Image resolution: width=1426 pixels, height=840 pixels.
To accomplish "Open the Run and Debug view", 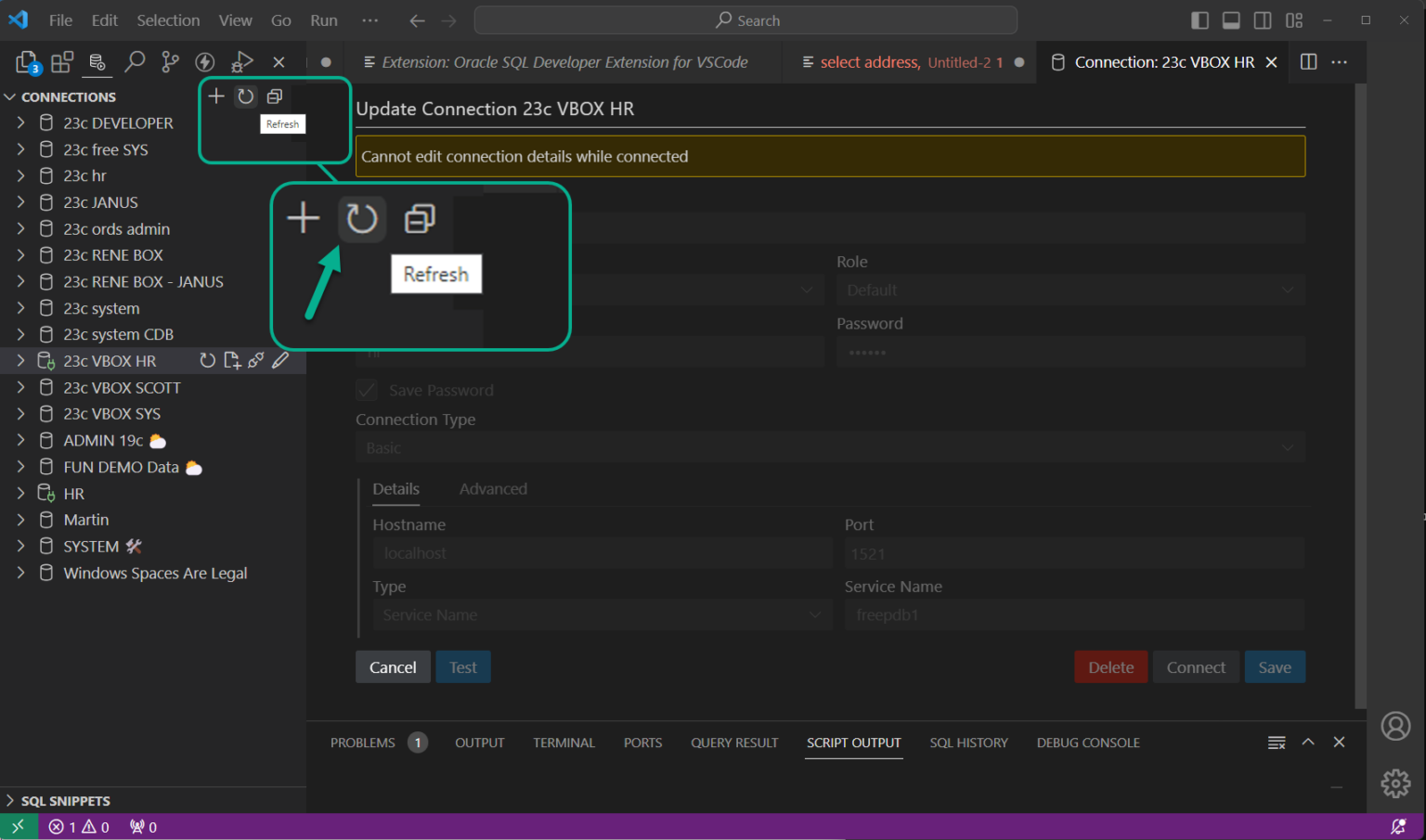I will coord(241,61).
